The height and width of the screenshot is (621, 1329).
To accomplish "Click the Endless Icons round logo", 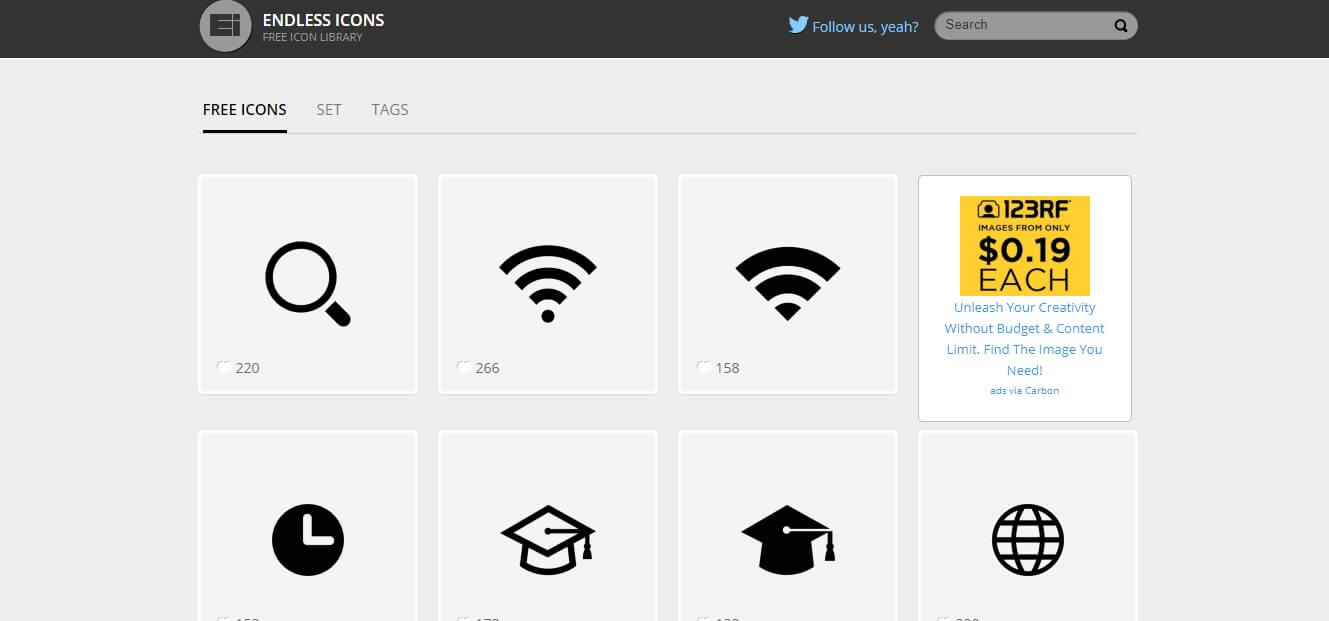I will 225,26.
